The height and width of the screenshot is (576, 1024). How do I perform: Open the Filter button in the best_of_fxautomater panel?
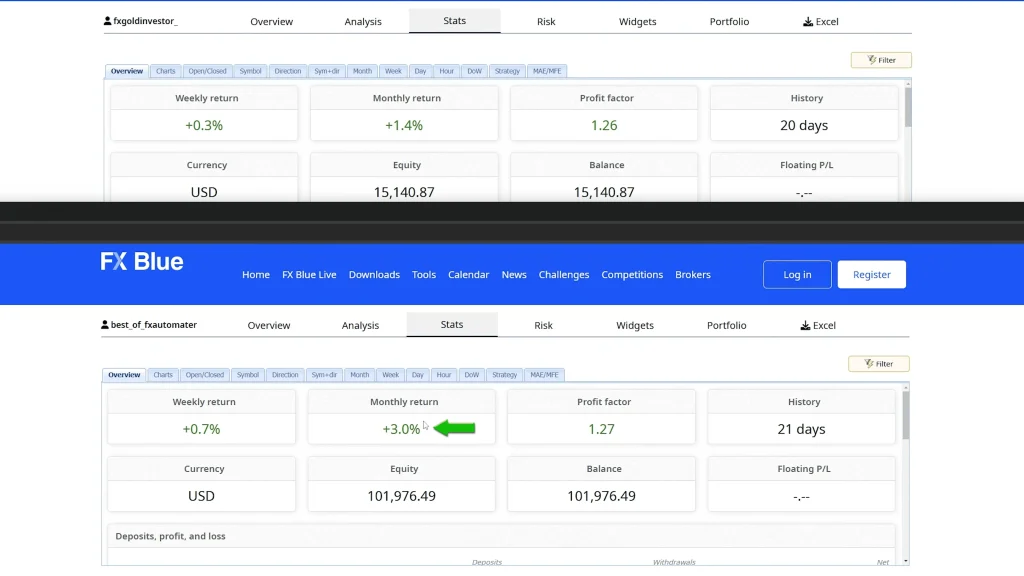[878, 364]
